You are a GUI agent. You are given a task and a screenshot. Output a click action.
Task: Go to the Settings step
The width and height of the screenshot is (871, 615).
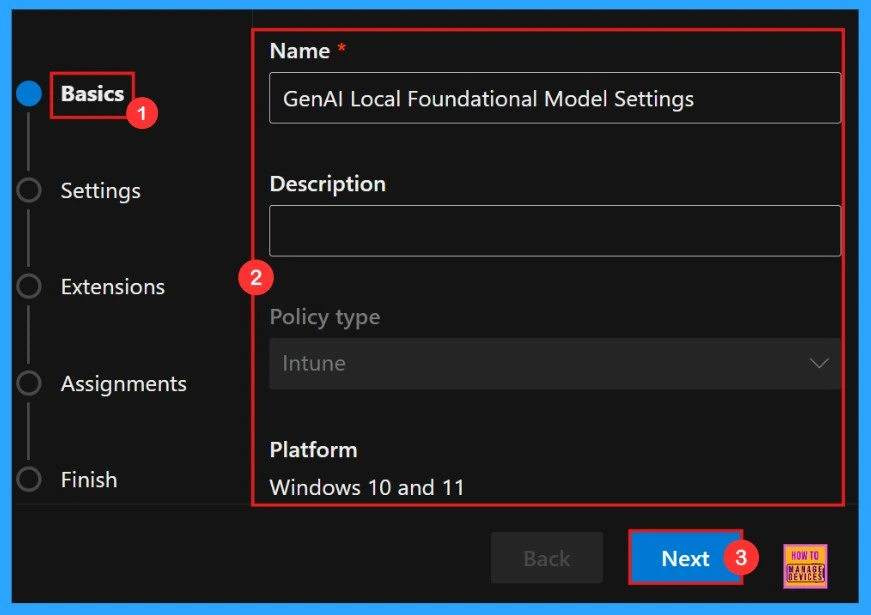[x=101, y=191]
